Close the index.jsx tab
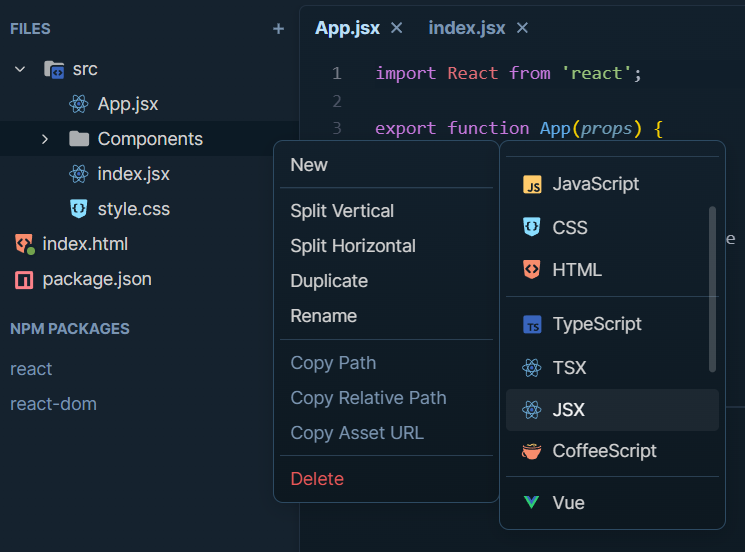Image resolution: width=745 pixels, height=552 pixels. pos(523,28)
